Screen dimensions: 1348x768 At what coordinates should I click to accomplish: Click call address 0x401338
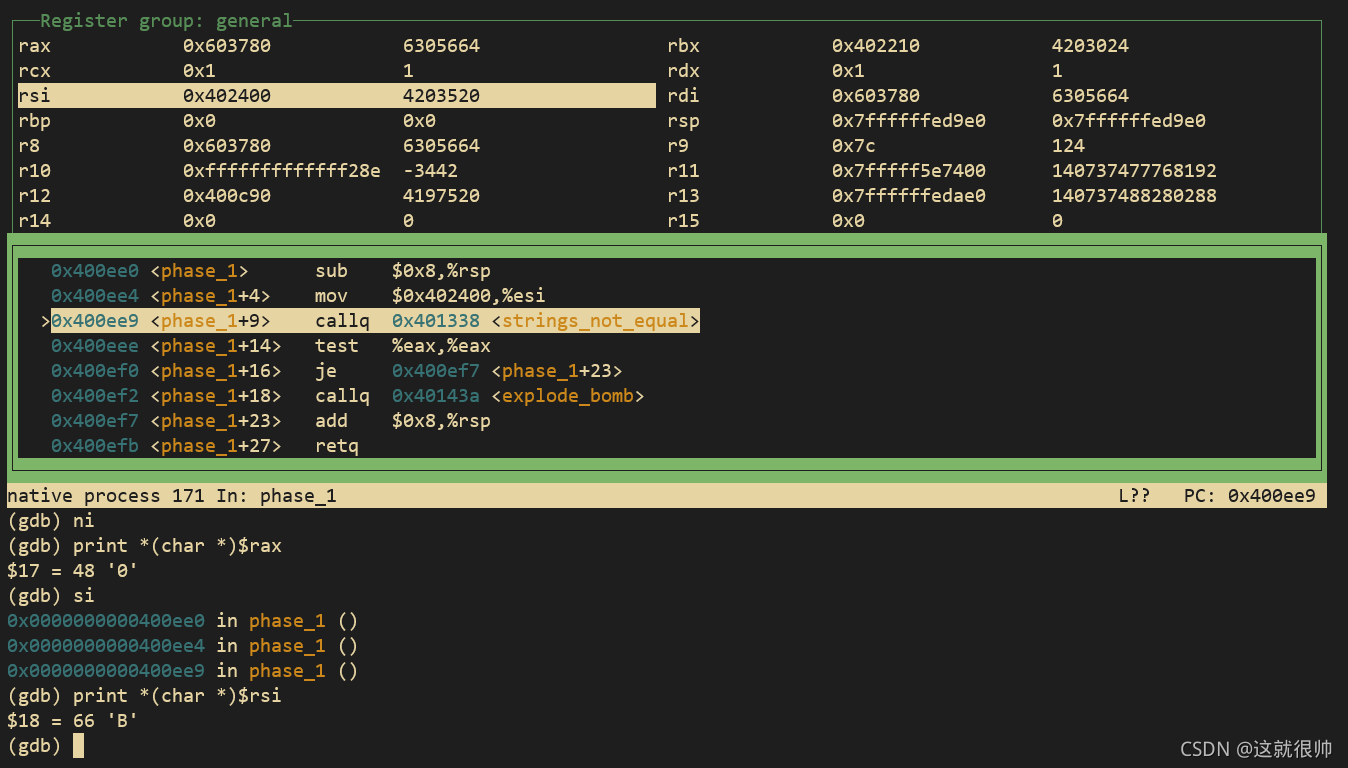click(x=436, y=321)
